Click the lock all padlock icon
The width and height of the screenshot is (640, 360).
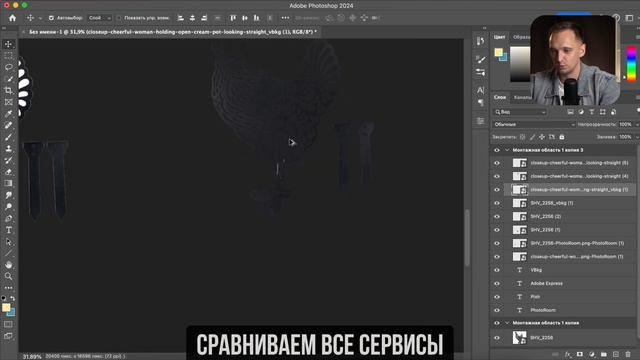tap(562, 137)
